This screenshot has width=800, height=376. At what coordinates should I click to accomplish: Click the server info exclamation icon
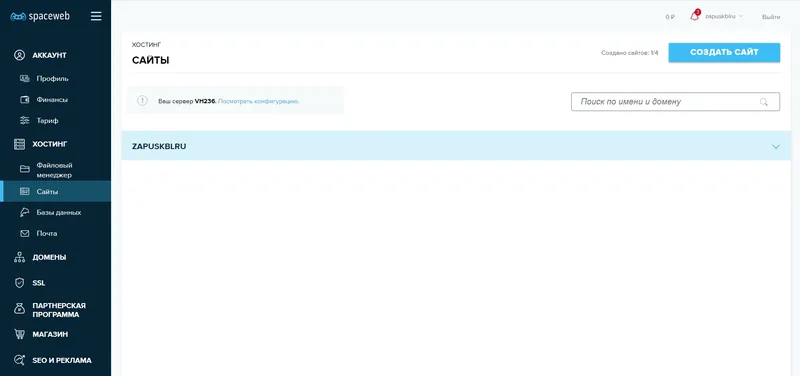(142, 101)
